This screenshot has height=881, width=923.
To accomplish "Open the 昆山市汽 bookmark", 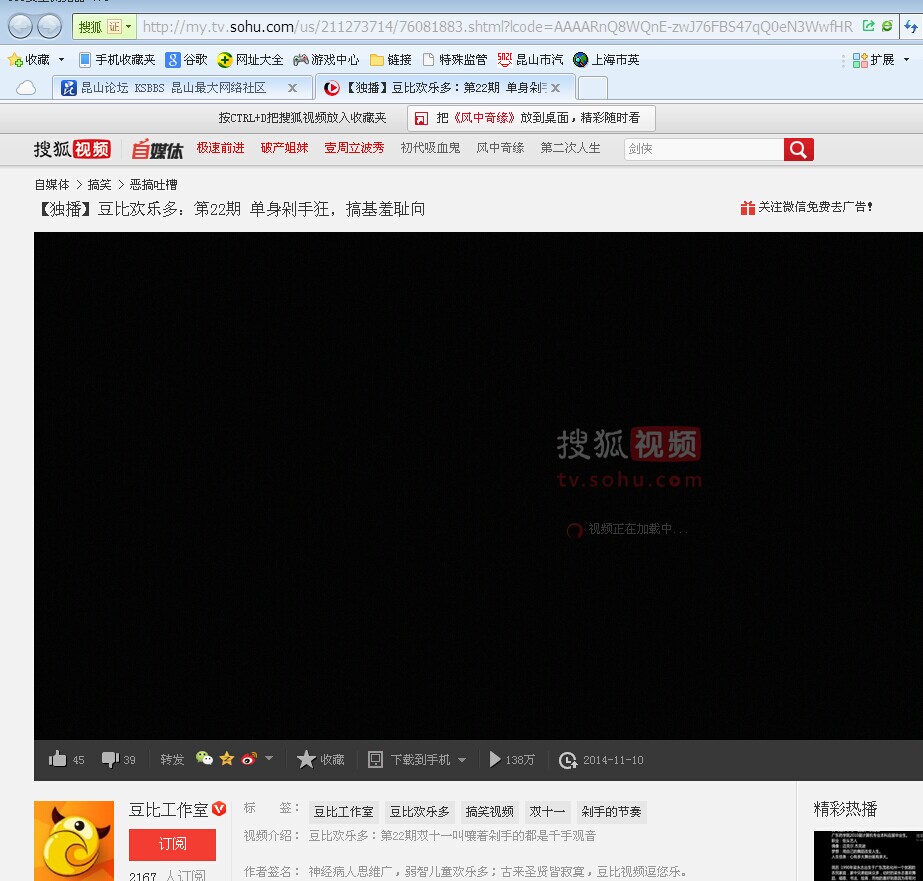I will (530, 59).
